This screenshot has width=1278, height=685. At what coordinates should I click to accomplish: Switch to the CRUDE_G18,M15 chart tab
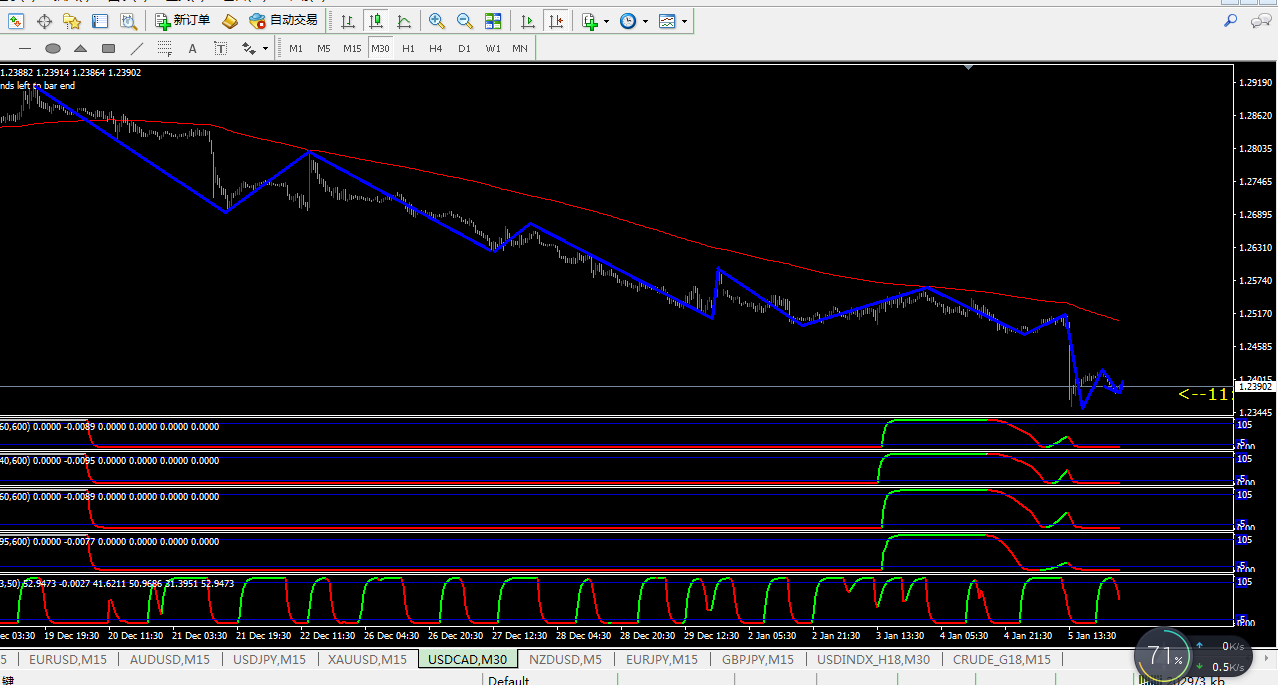pos(1001,659)
